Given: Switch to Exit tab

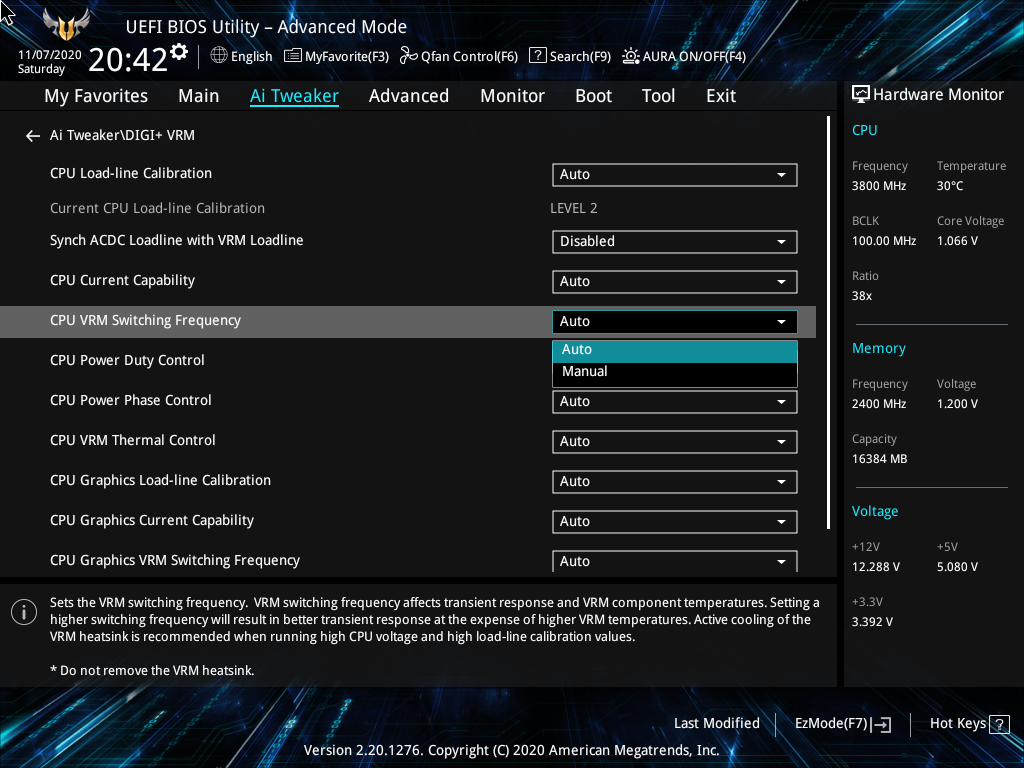Looking at the screenshot, I should 721,96.
